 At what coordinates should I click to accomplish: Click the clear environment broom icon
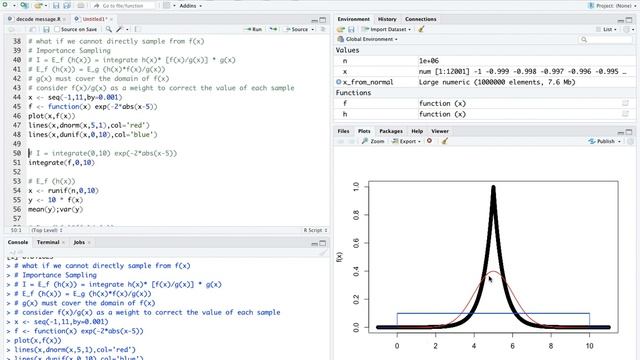(421, 29)
